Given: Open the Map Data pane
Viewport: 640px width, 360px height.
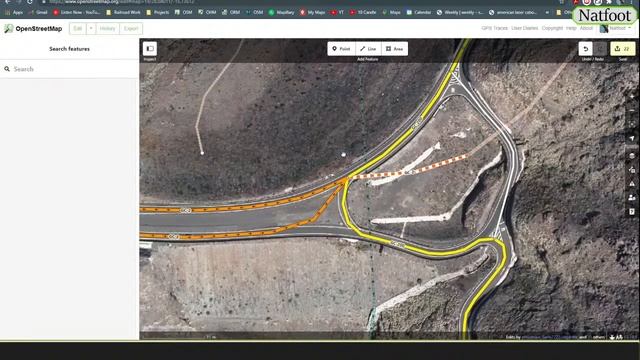Looking at the screenshot, I should pyautogui.click(x=632, y=170).
